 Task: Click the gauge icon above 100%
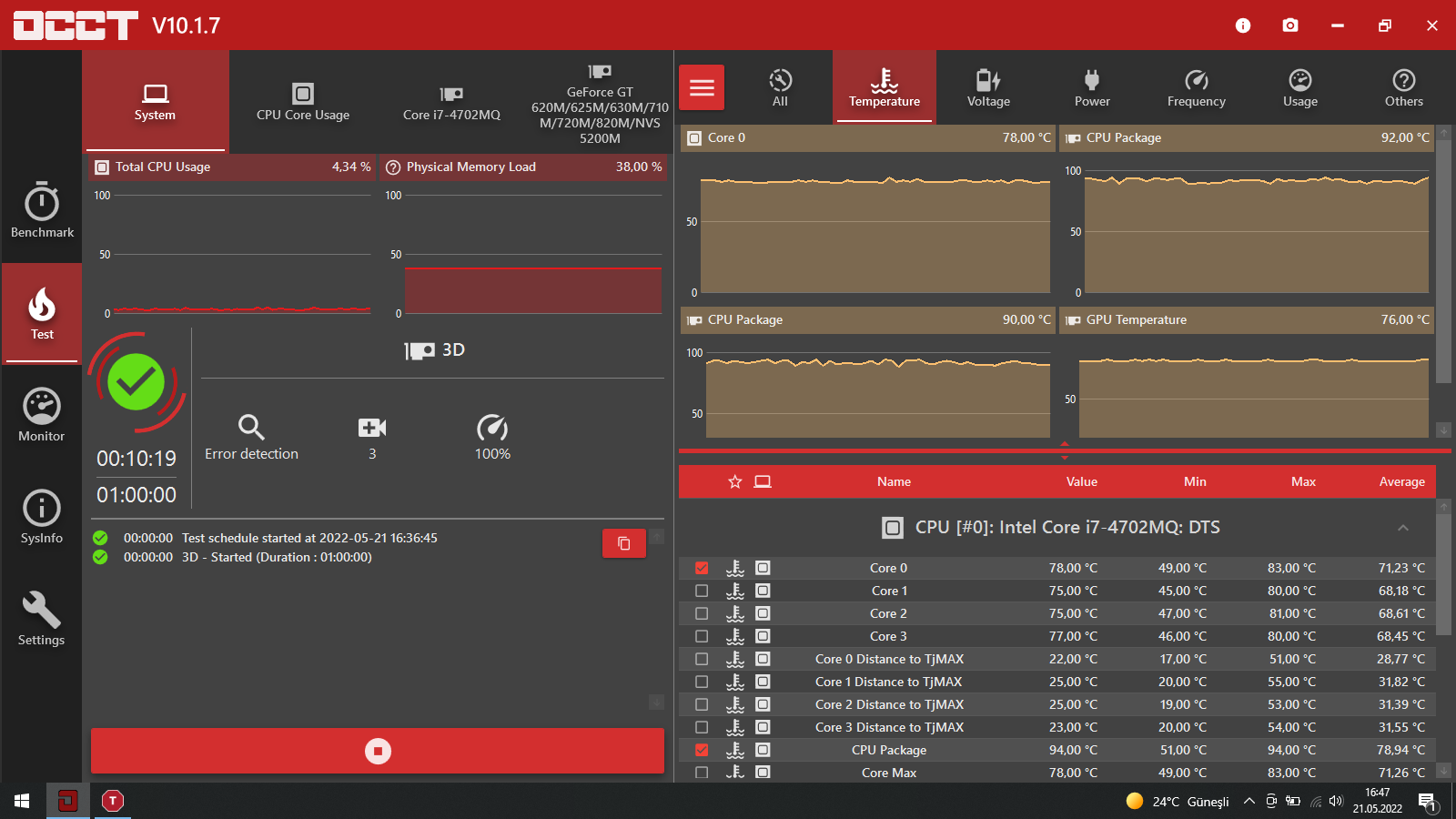(x=492, y=427)
